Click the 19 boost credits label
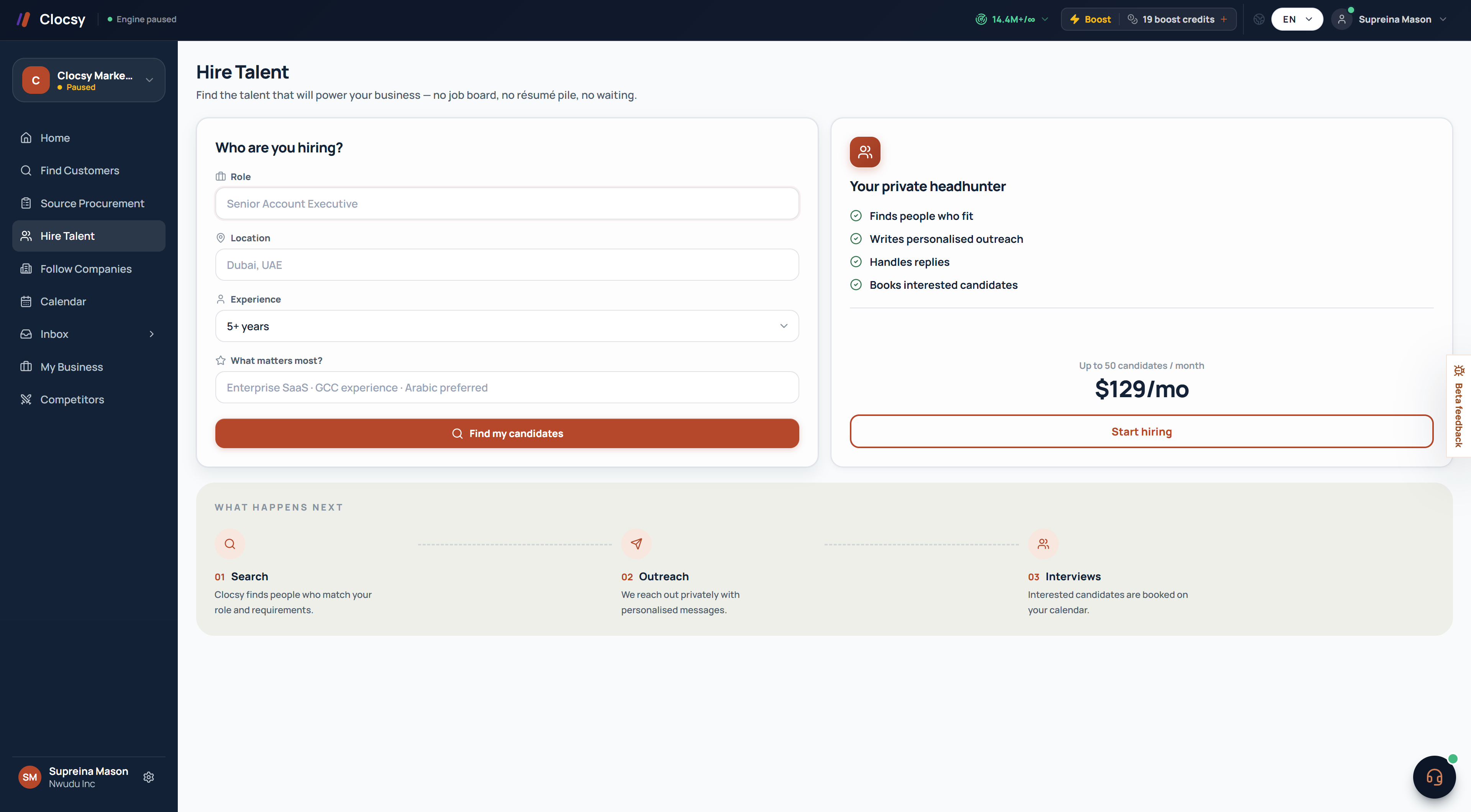The height and width of the screenshot is (812, 1471). pyautogui.click(x=1178, y=20)
